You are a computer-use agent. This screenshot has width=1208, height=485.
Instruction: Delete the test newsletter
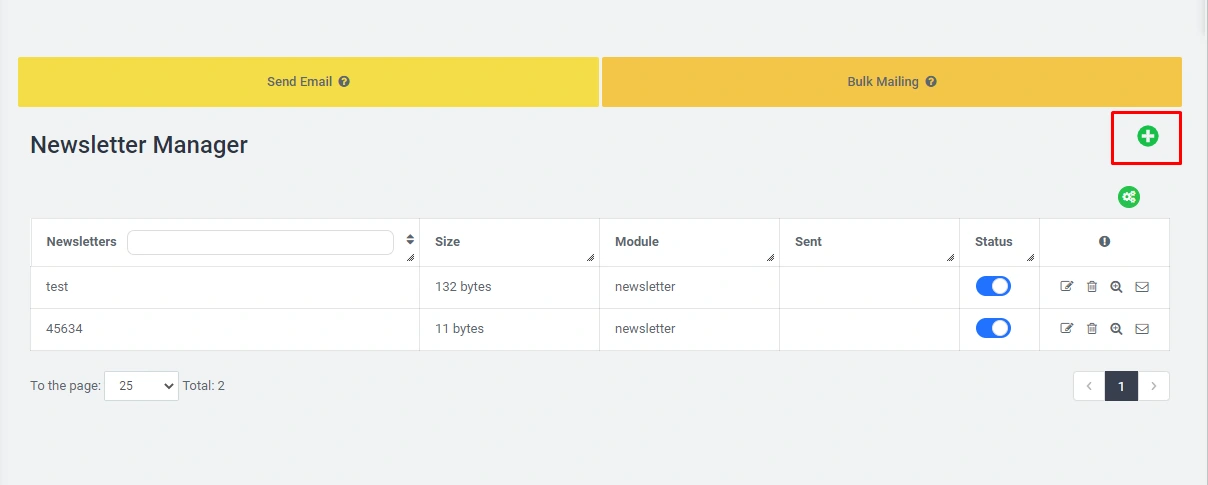(1092, 287)
